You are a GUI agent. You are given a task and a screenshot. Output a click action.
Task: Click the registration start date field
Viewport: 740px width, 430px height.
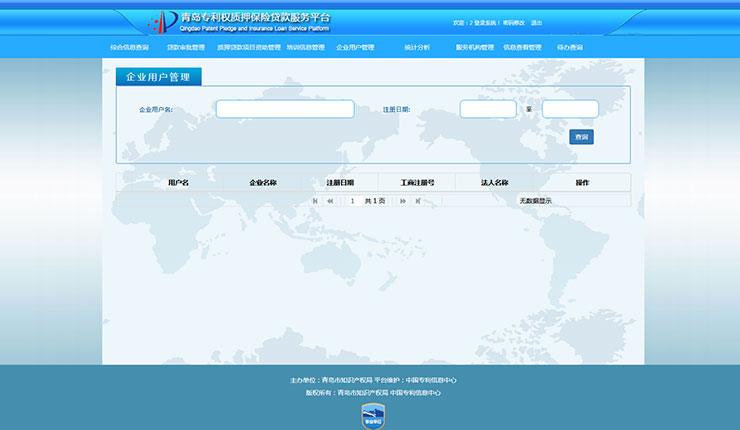click(488, 109)
